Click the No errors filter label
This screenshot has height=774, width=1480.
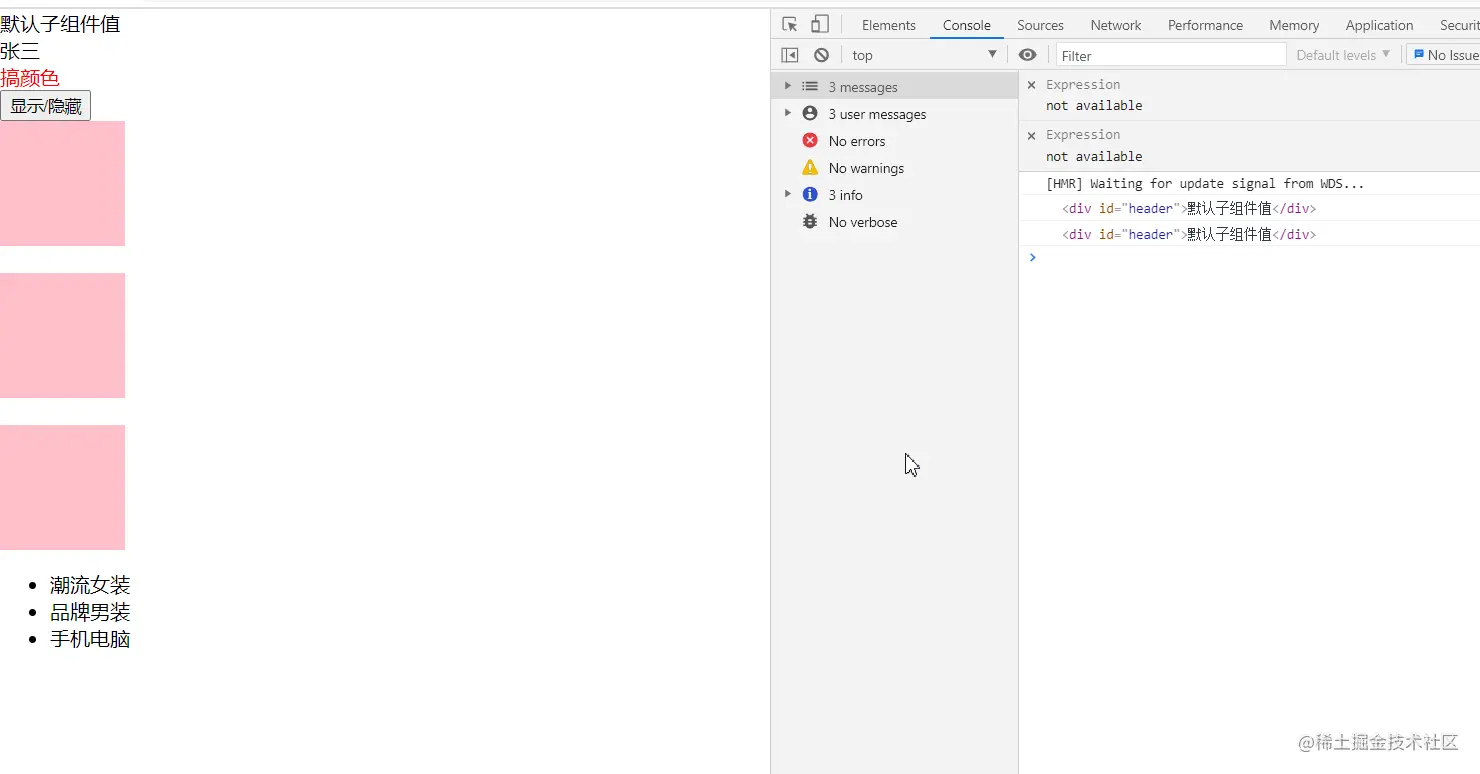pos(857,141)
